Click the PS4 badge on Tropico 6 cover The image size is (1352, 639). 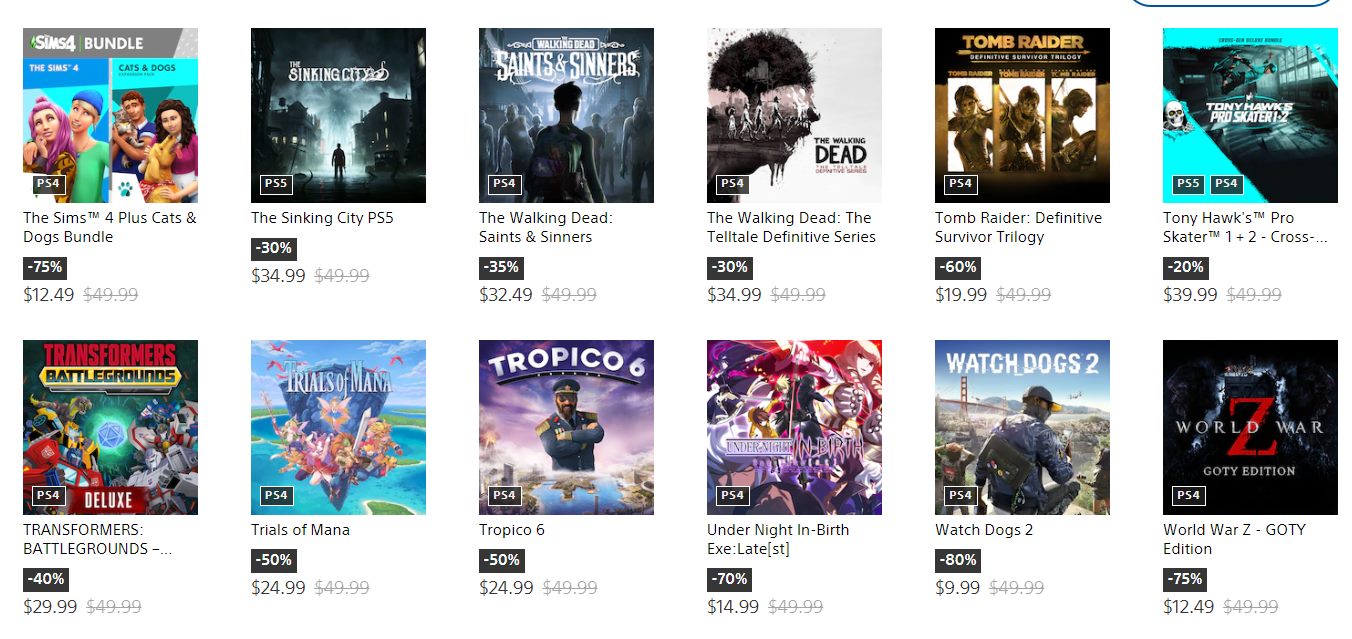[x=504, y=495]
